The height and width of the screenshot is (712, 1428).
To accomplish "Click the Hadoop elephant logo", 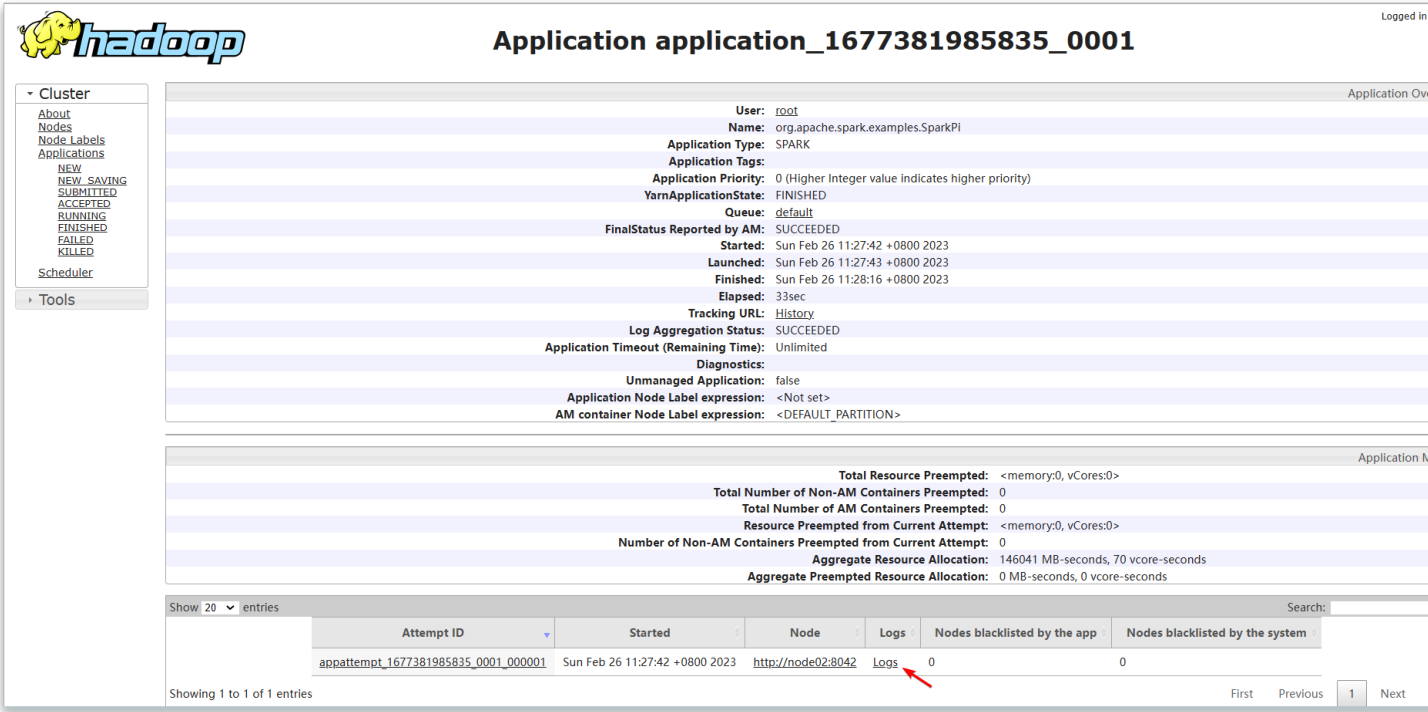I will [x=131, y=37].
